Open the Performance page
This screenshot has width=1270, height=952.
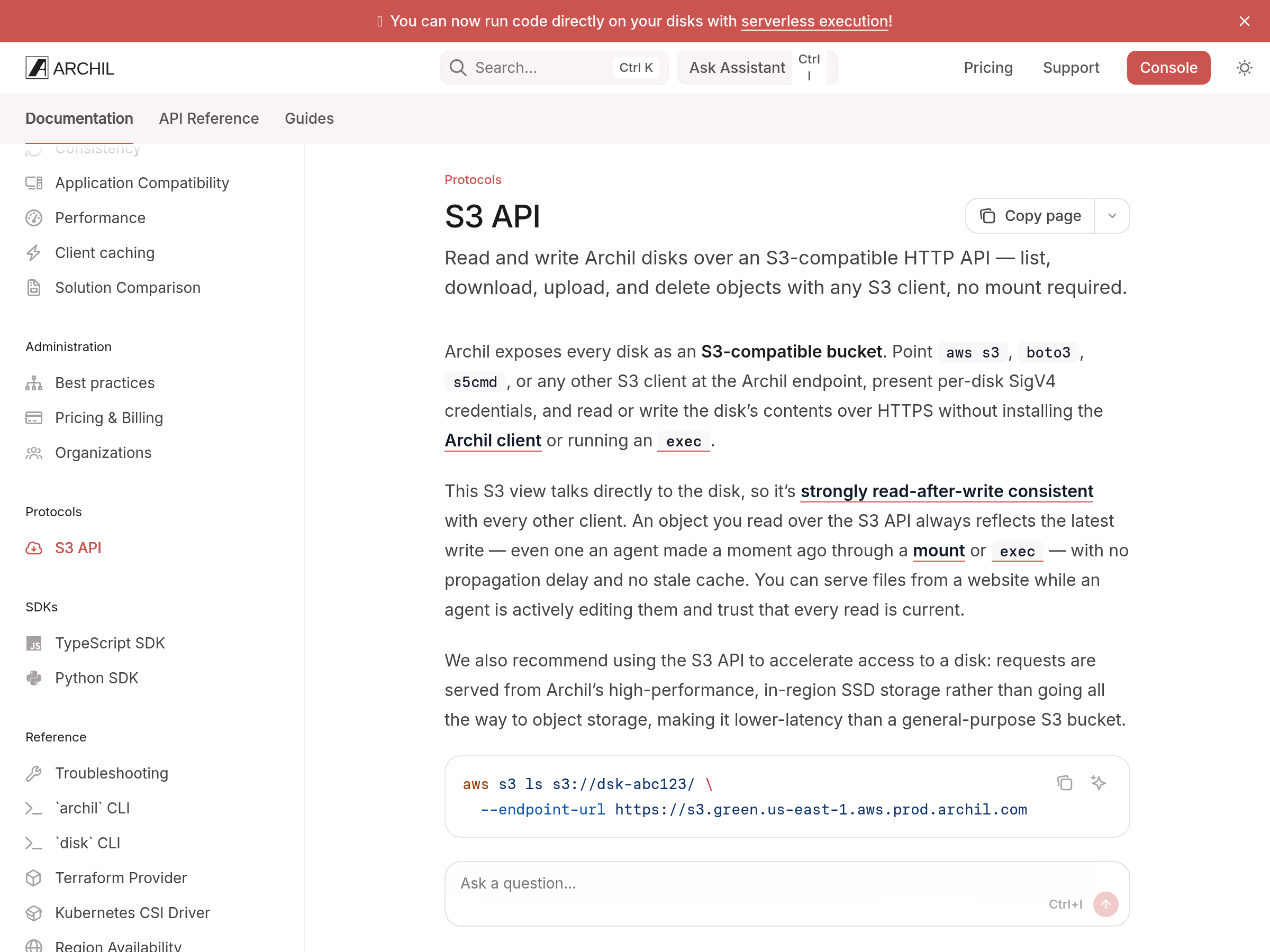(x=101, y=218)
